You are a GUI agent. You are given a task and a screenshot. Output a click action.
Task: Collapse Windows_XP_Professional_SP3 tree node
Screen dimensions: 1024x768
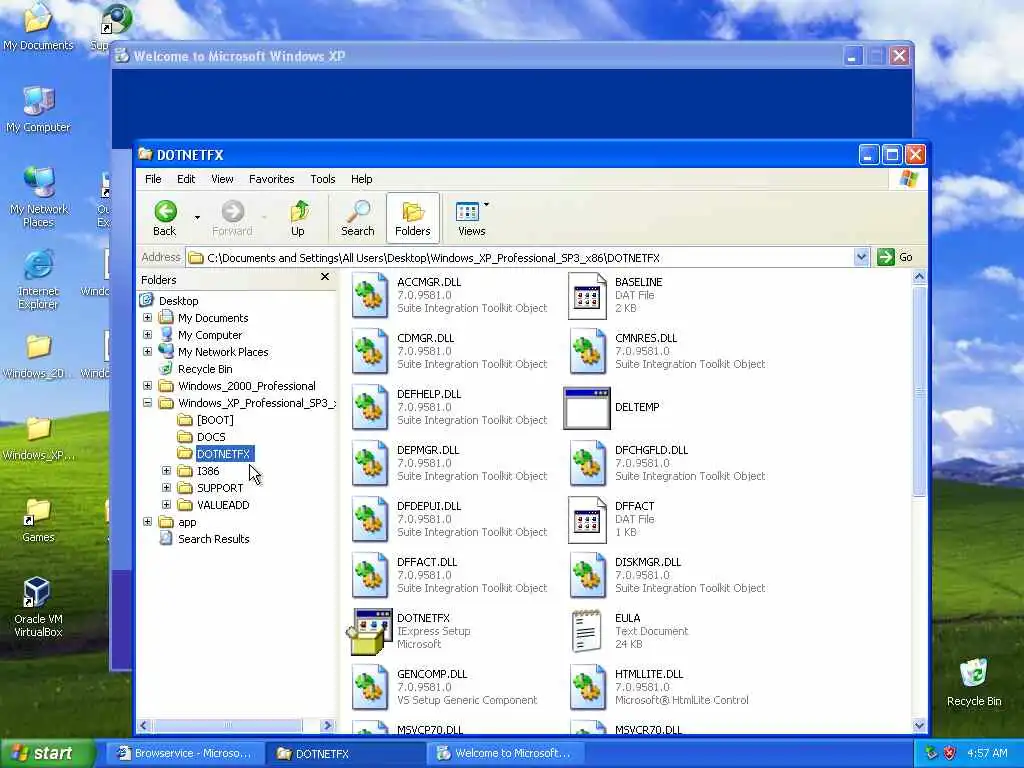[148, 402]
